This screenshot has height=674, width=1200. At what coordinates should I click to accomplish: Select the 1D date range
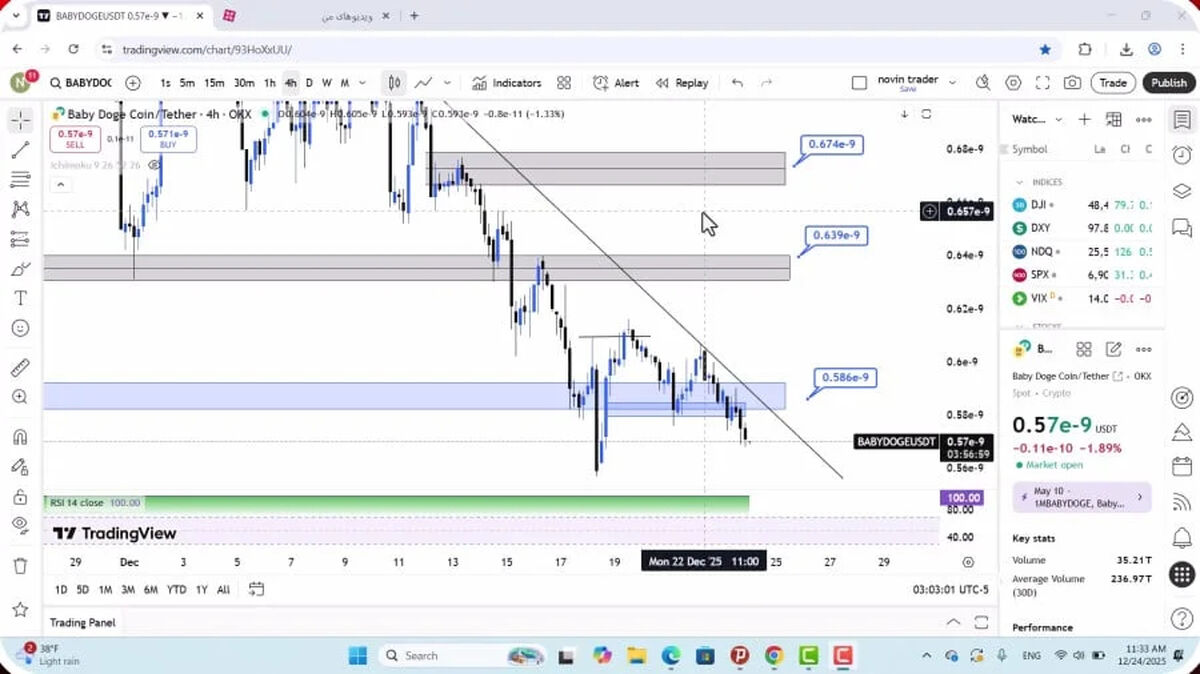[61, 589]
